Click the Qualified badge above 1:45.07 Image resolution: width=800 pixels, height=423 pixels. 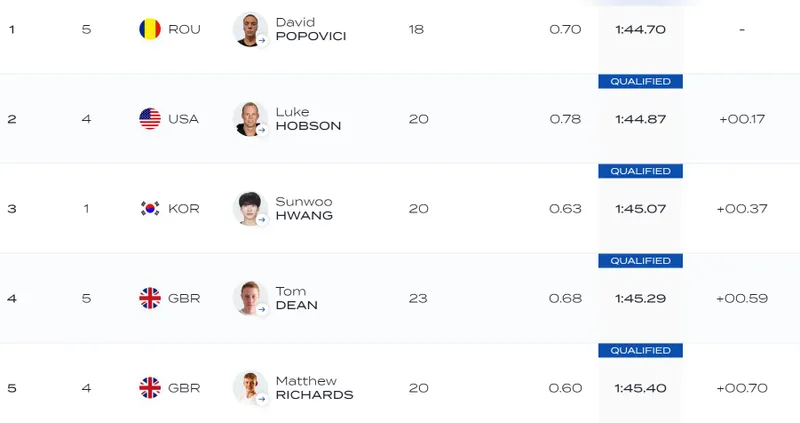tap(640, 171)
